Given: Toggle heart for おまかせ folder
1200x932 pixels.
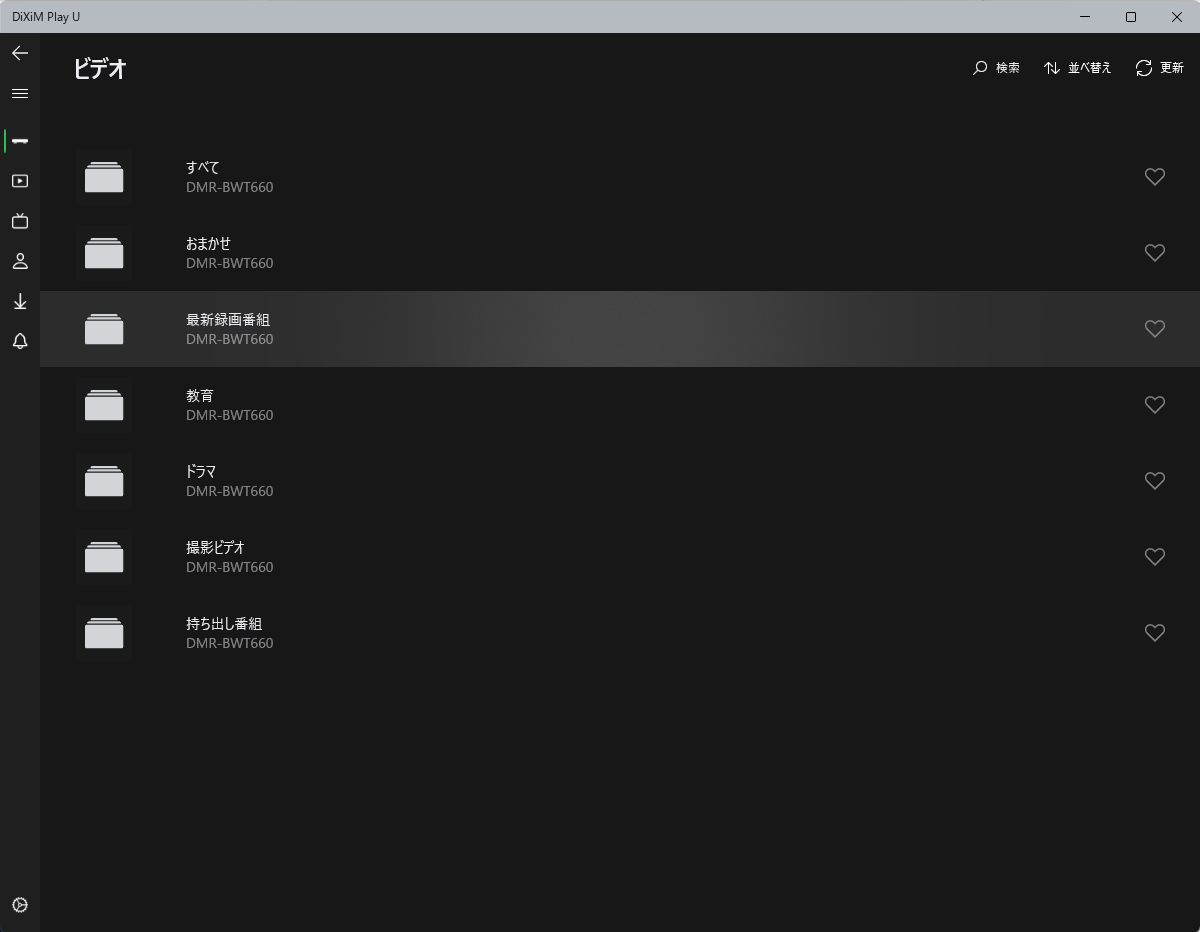Looking at the screenshot, I should (x=1154, y=253).
